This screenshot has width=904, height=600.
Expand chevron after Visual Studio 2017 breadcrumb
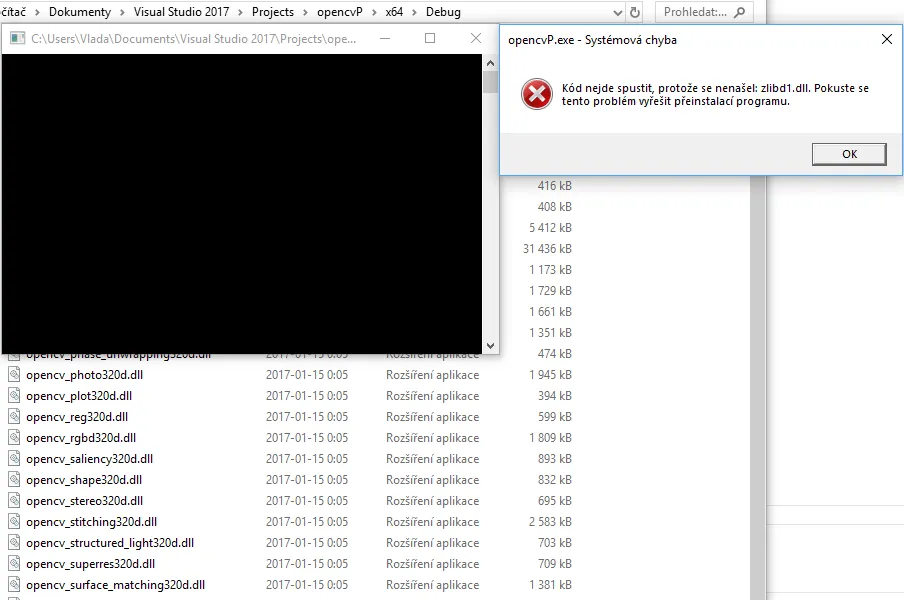tap(240, 12)
